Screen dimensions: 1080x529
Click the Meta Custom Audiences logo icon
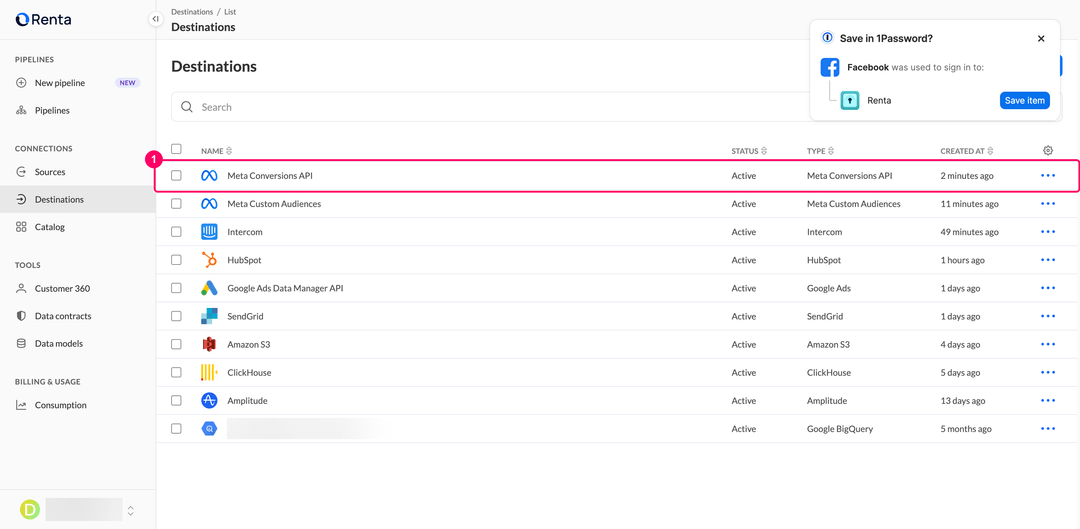click(x=209, y=204)
